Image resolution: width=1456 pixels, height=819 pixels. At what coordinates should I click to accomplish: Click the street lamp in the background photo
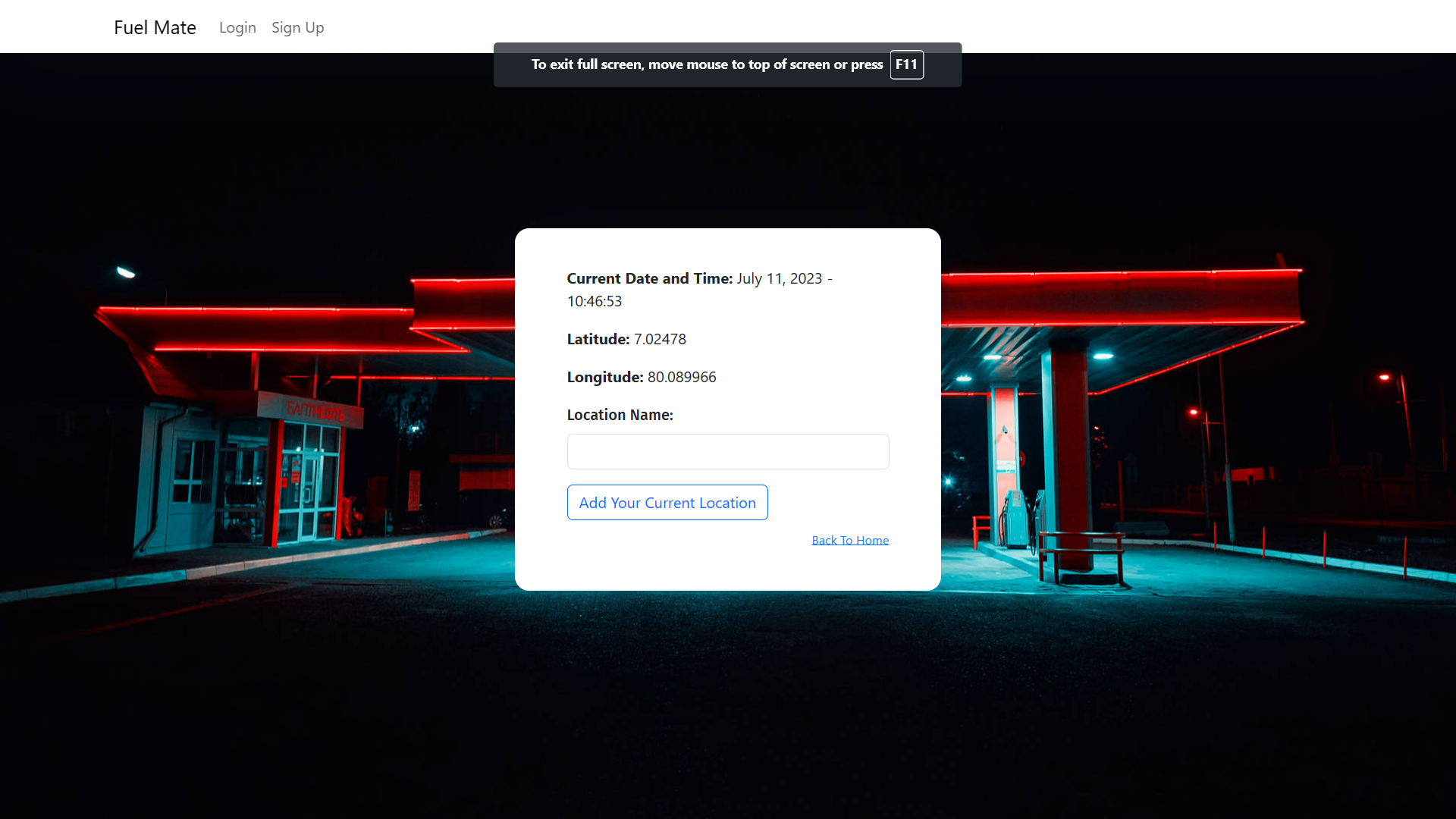(x=126, y=272)
